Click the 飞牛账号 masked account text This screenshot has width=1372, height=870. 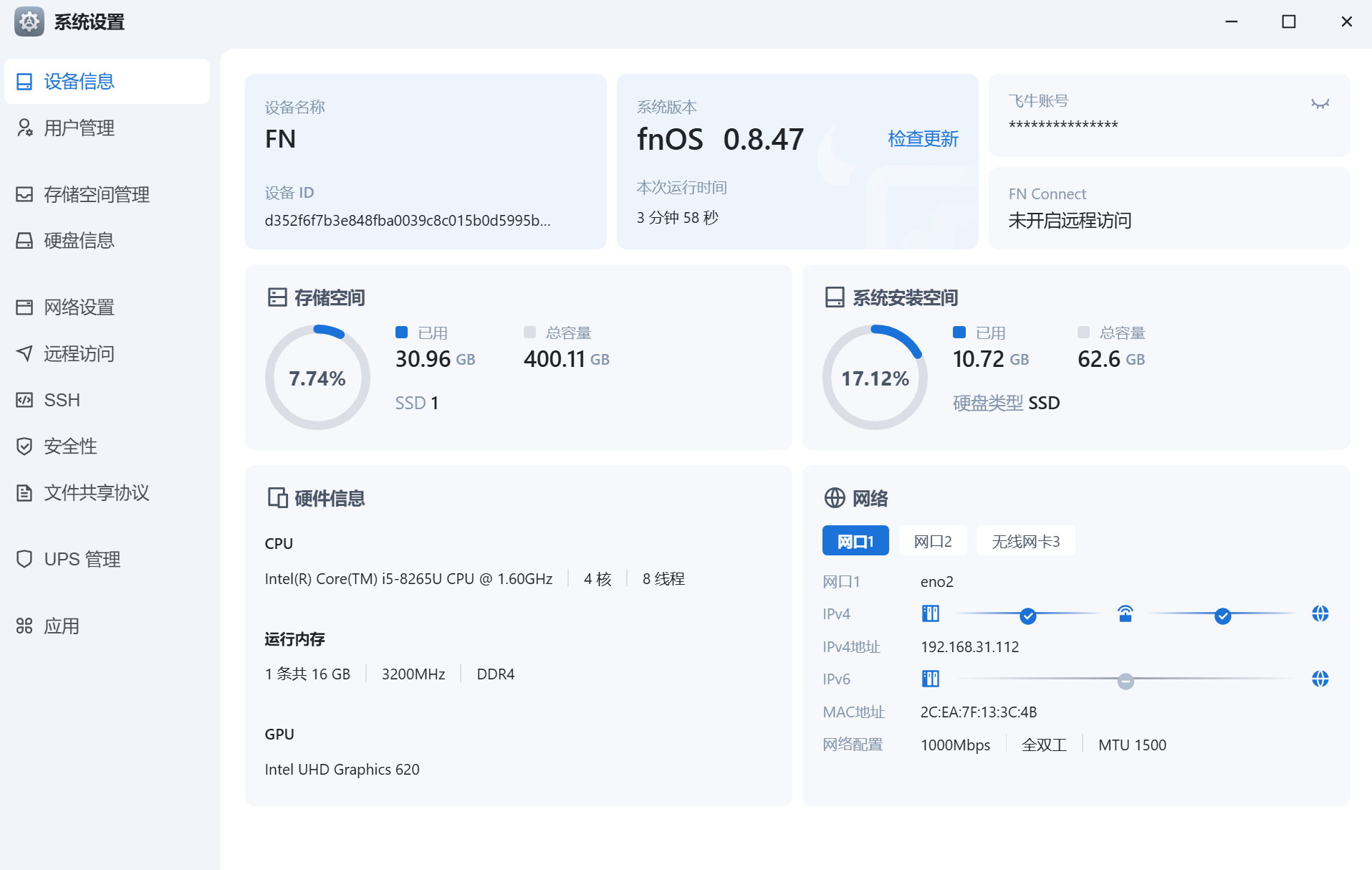pyautogui.click(x=1063, y=125)
